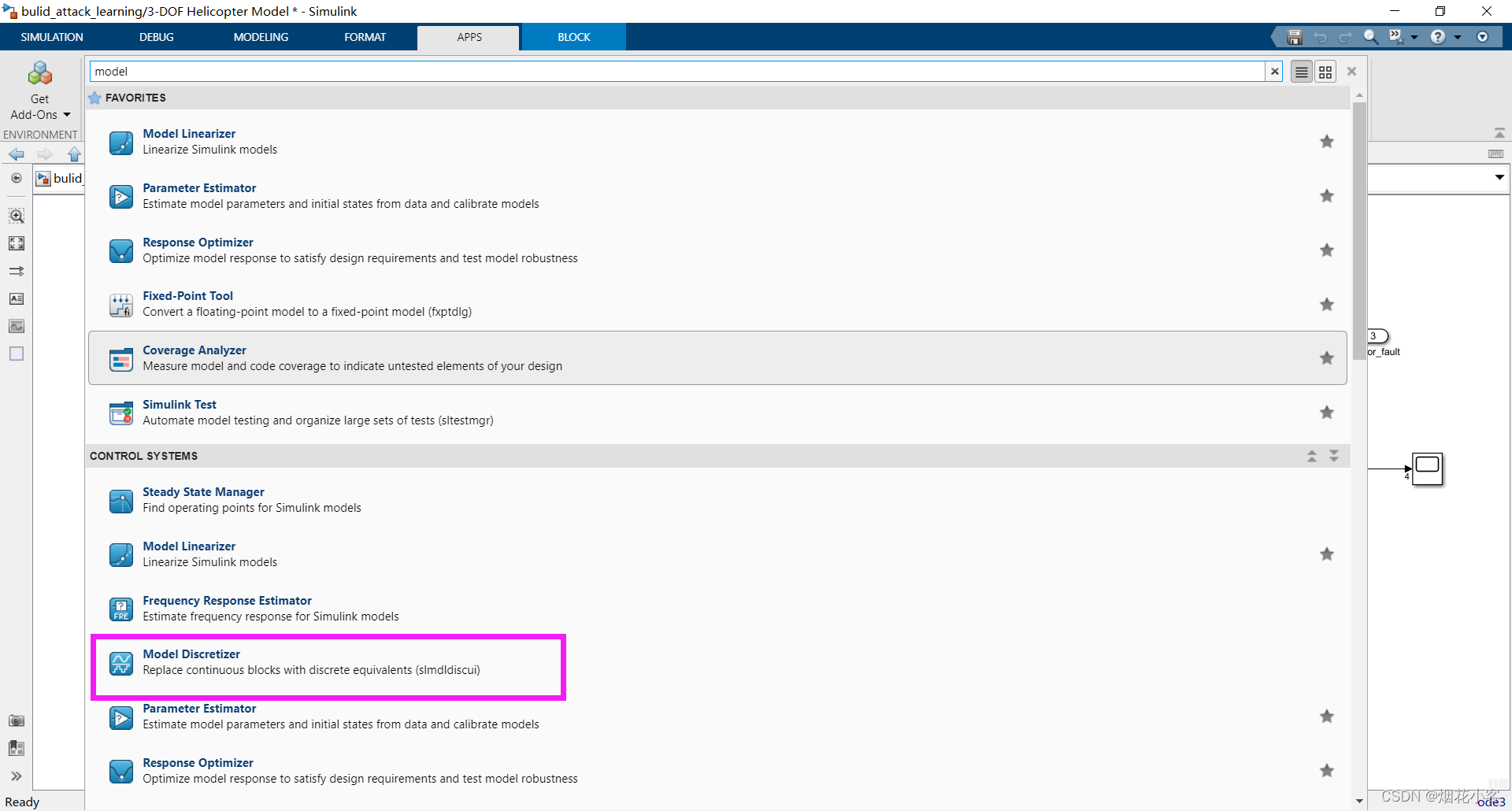Toggle favorite star for Coverage Analyzer

point(1327,358)
